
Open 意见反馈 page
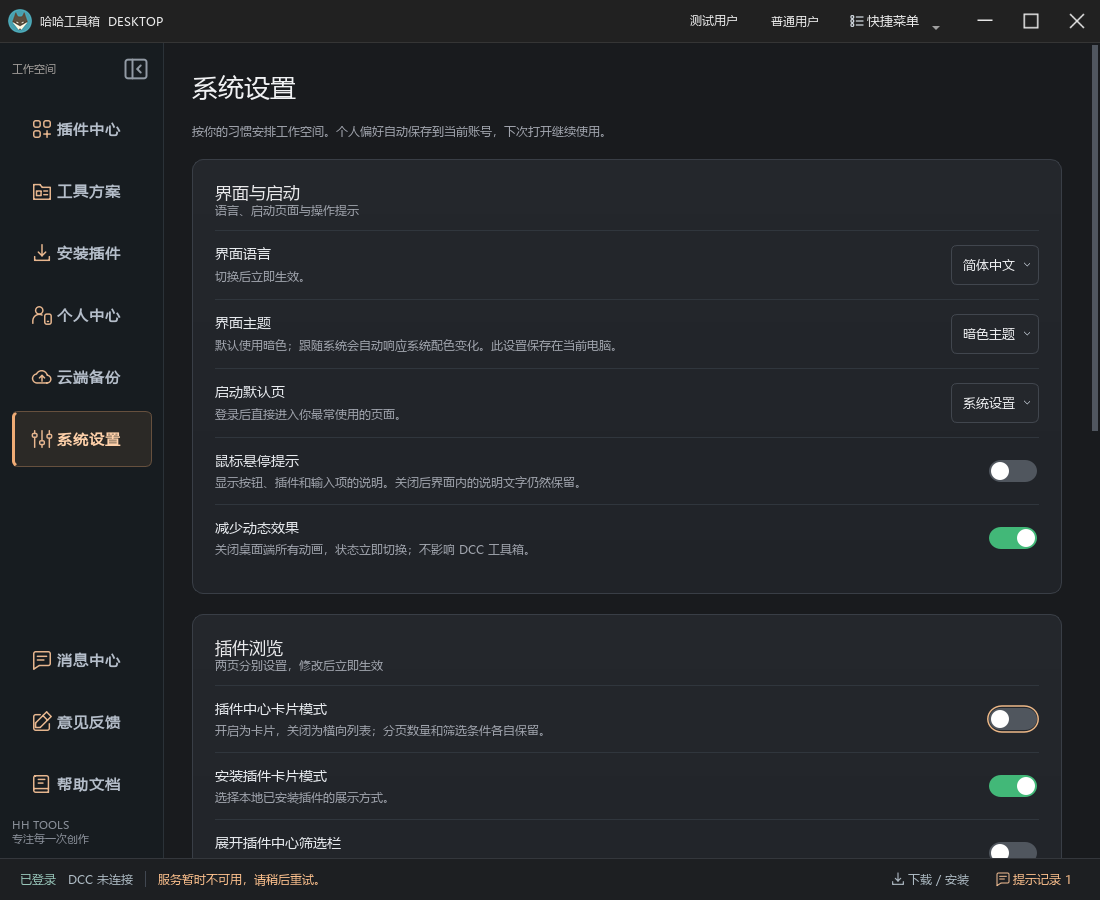[81, 722]
